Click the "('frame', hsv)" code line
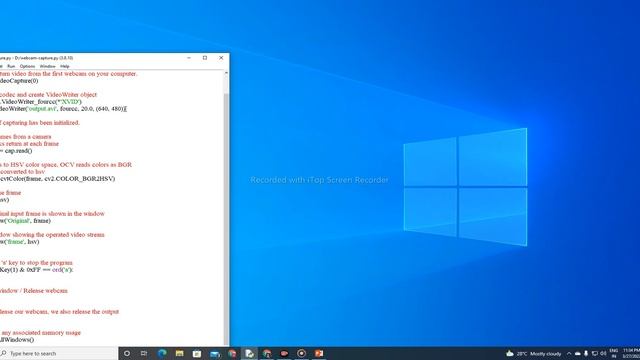 pyautogui.click(x=20, y=242)
